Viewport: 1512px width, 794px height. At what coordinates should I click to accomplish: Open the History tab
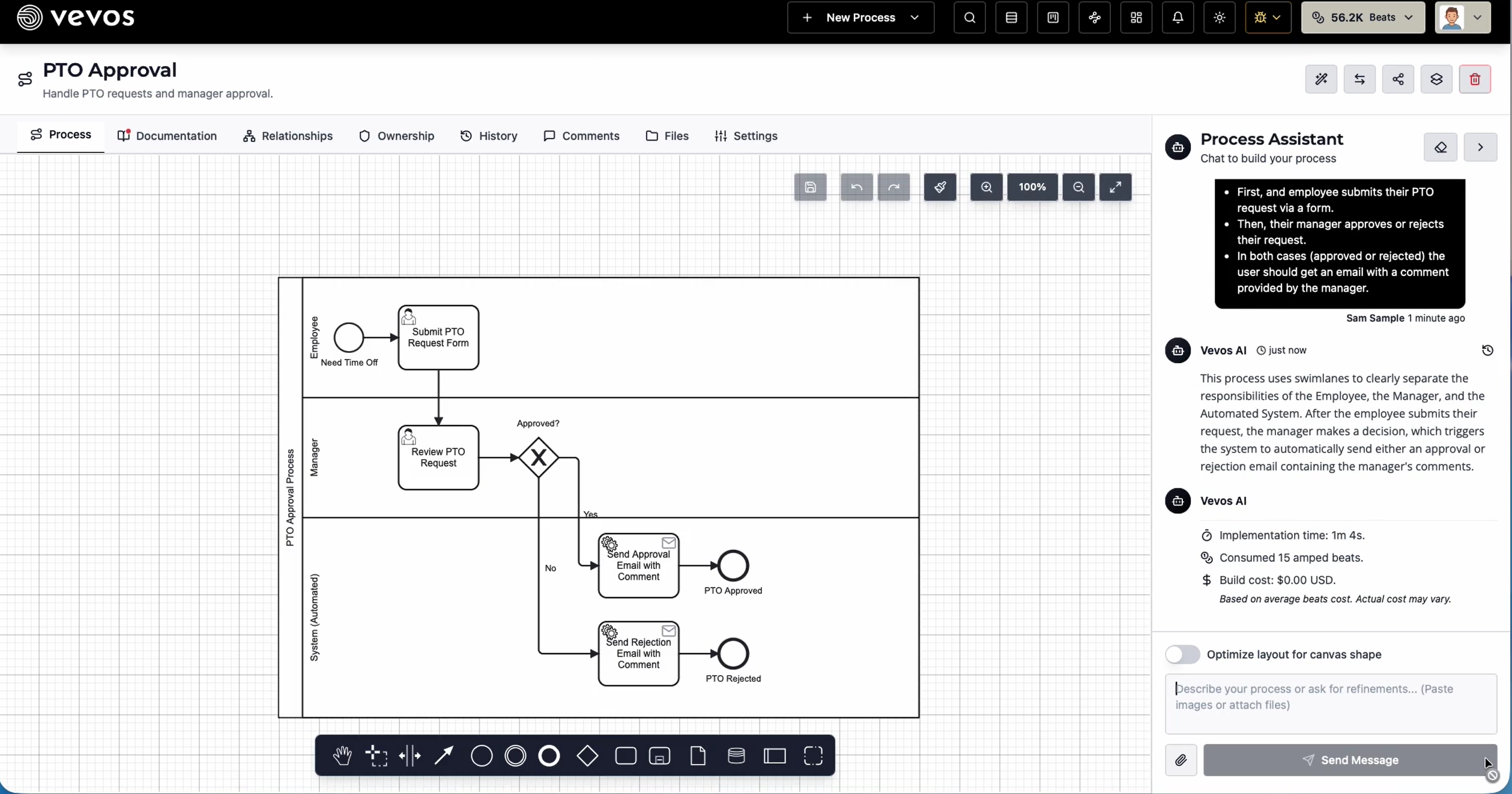pos(489,136)
